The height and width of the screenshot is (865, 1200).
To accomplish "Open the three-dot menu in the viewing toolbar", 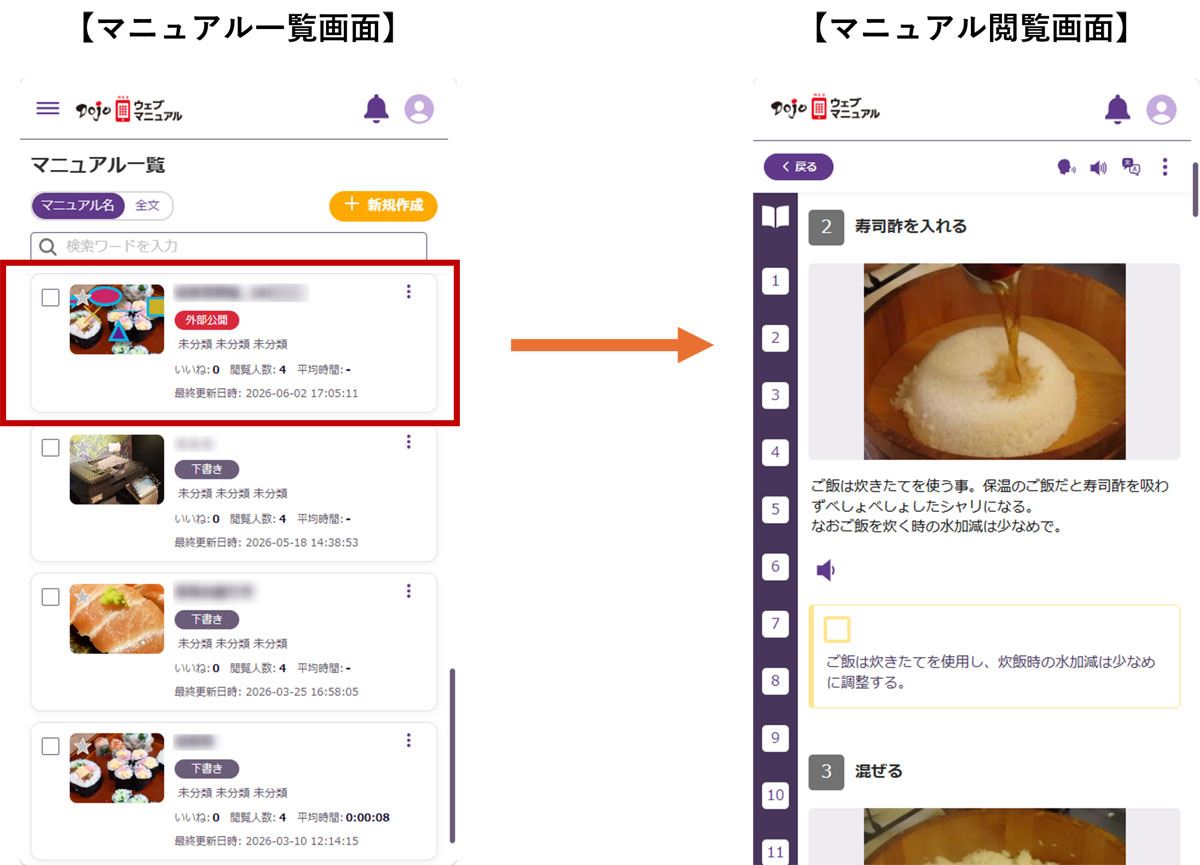I will pyautogui.click(x=1165, y=167).
